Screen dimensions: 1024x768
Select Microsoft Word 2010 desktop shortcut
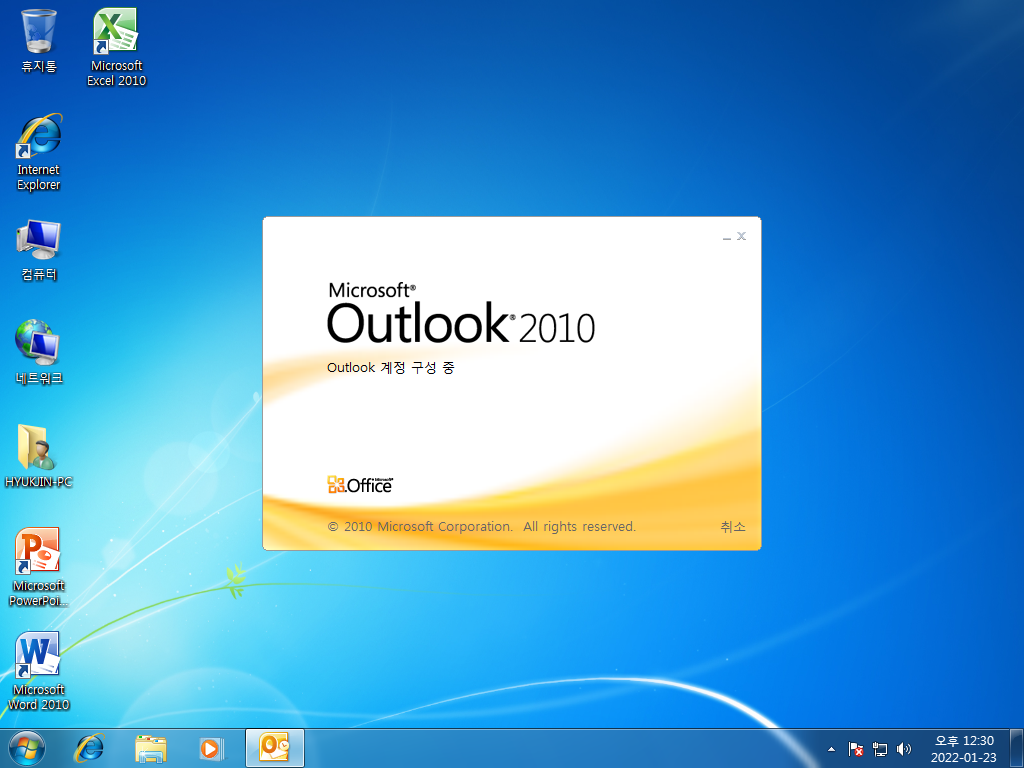(39, 671)
